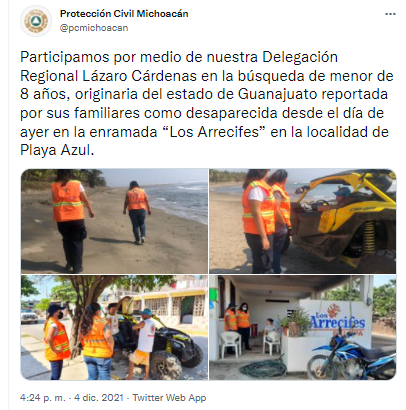406x410 pixels.
Task: Click the words Lázaro Cárdenas in tweet text
Action: point(139,76)
